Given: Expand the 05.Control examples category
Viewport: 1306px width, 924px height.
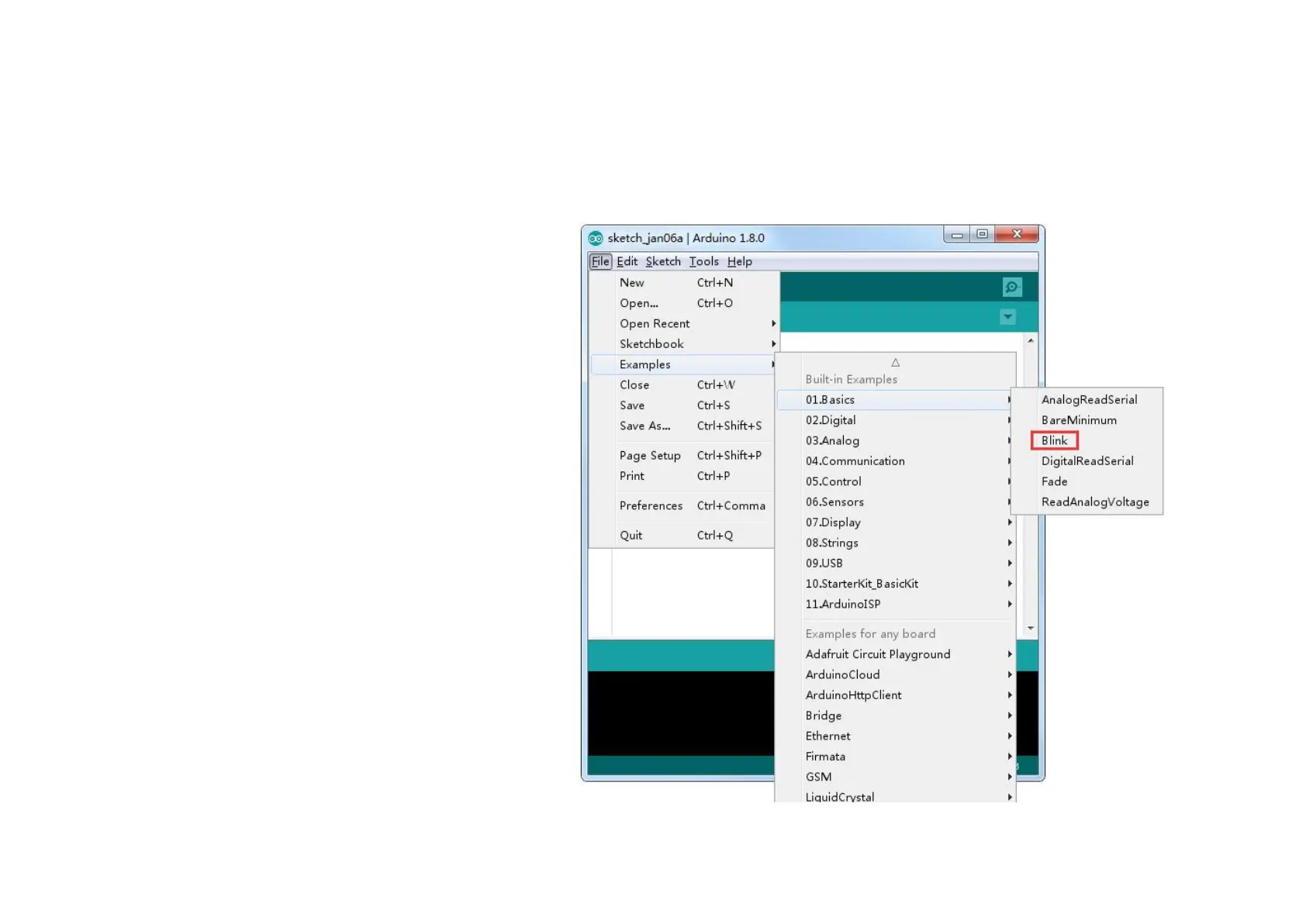Looking at the screenshot, I should 896,481.
